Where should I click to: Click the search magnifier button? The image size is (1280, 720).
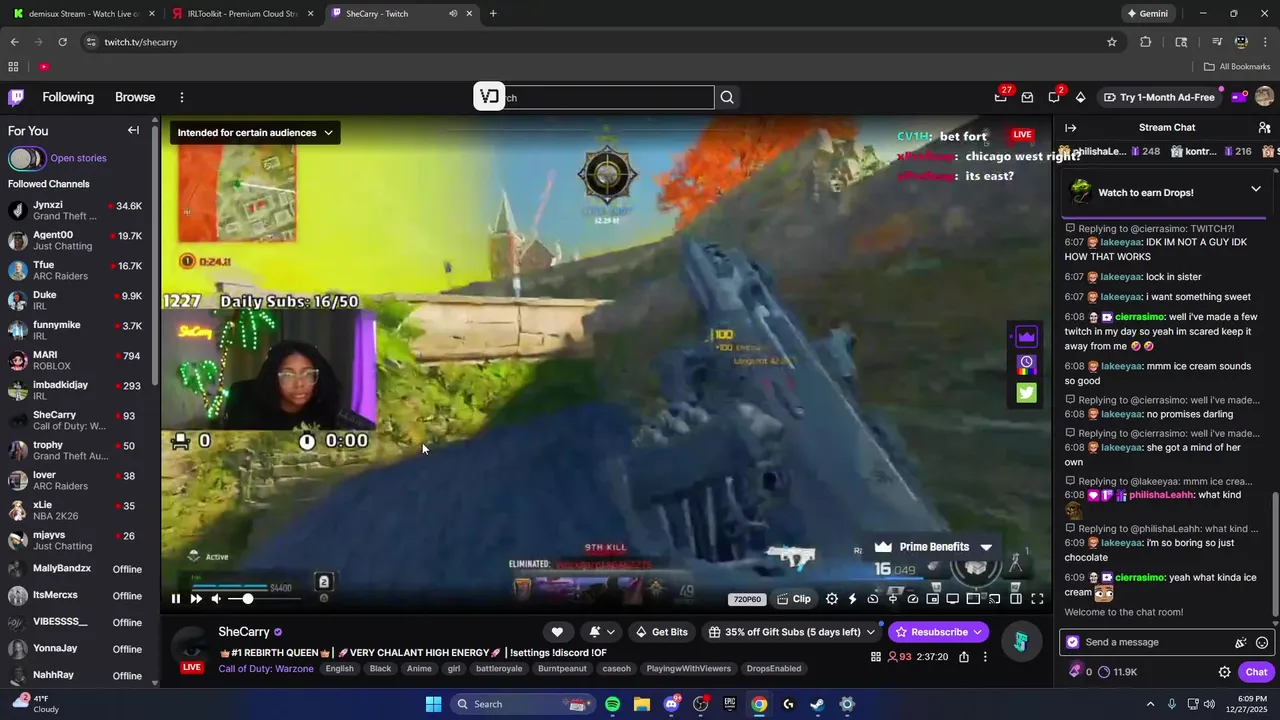(x=727, y=97)
